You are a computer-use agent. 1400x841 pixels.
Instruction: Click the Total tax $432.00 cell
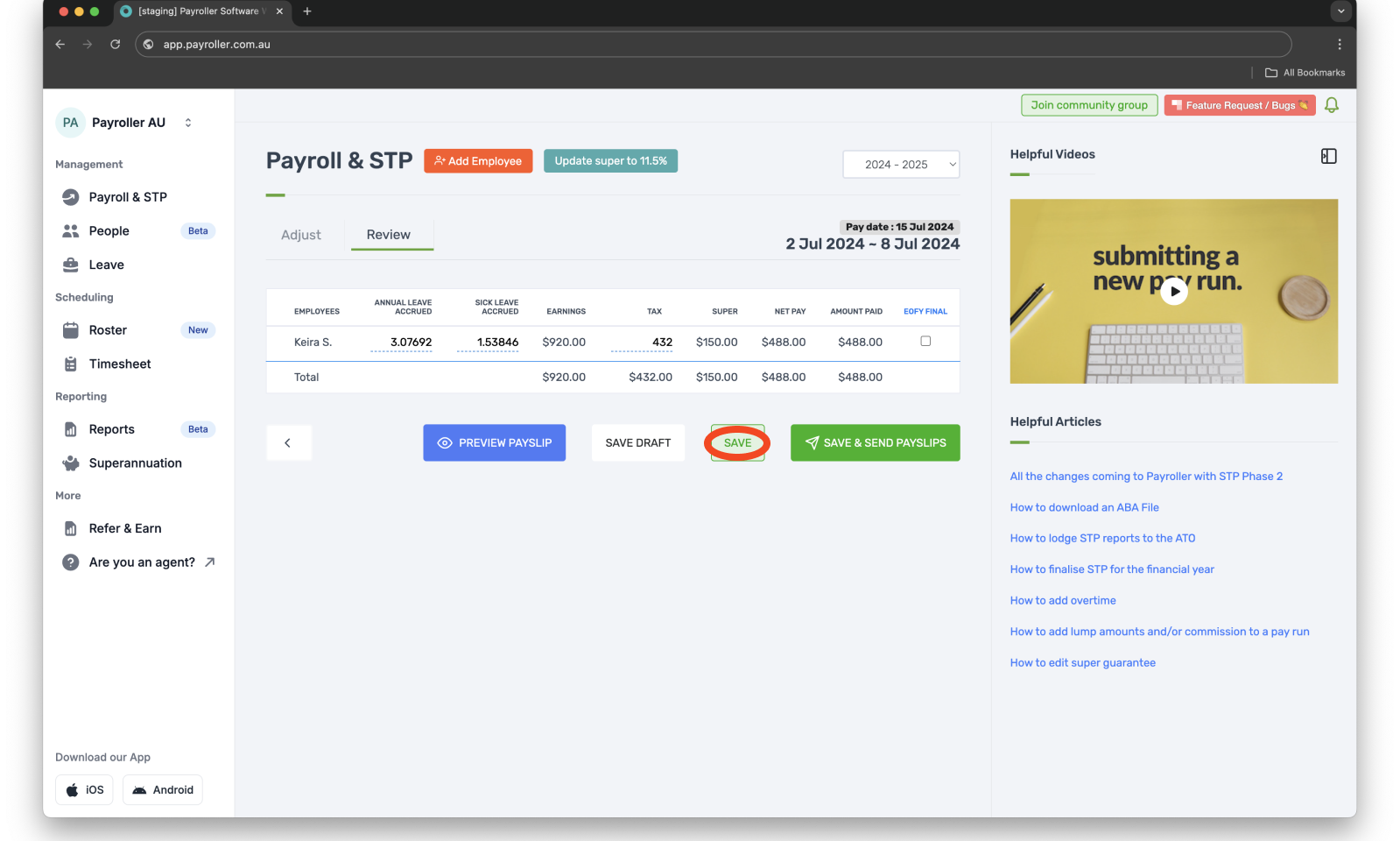click(651, 378)
